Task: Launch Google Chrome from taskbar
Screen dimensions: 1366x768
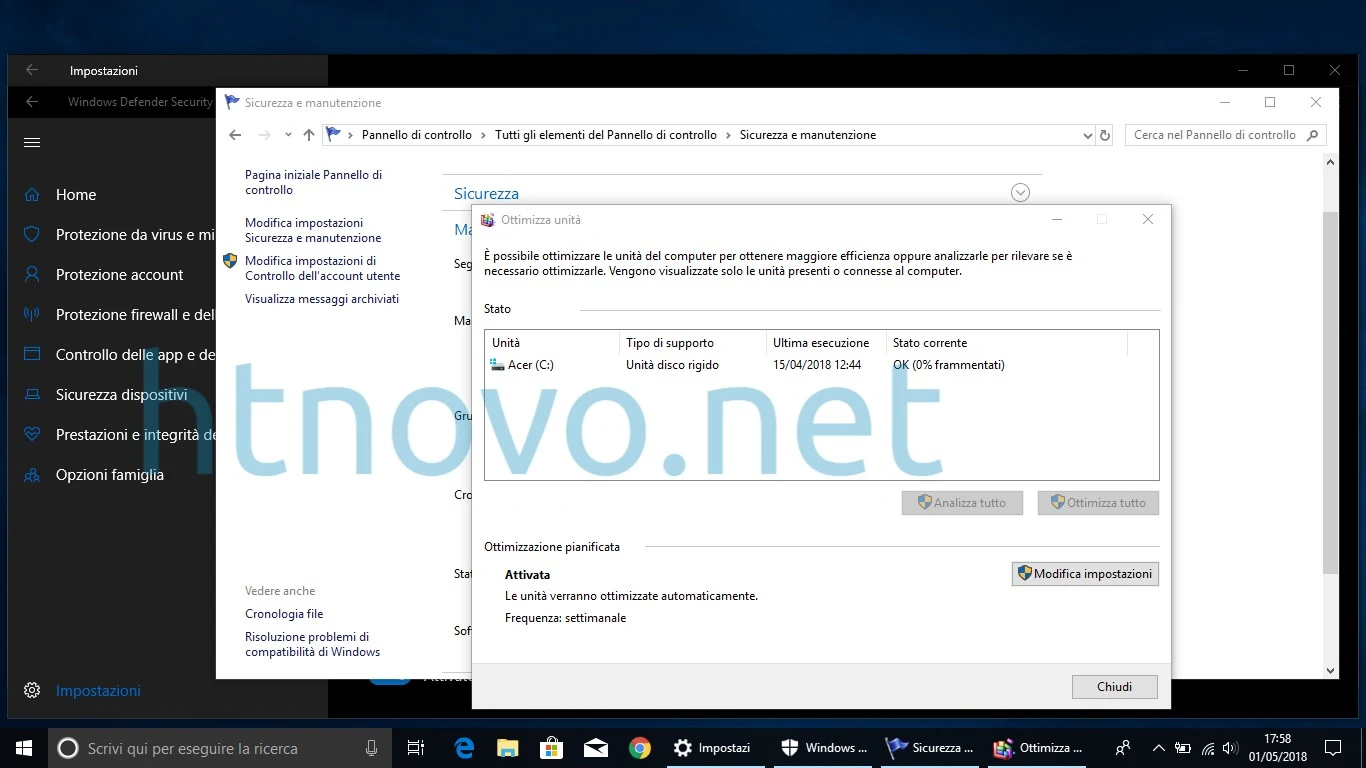Action: pyautogui.click(x=640, y=748)
